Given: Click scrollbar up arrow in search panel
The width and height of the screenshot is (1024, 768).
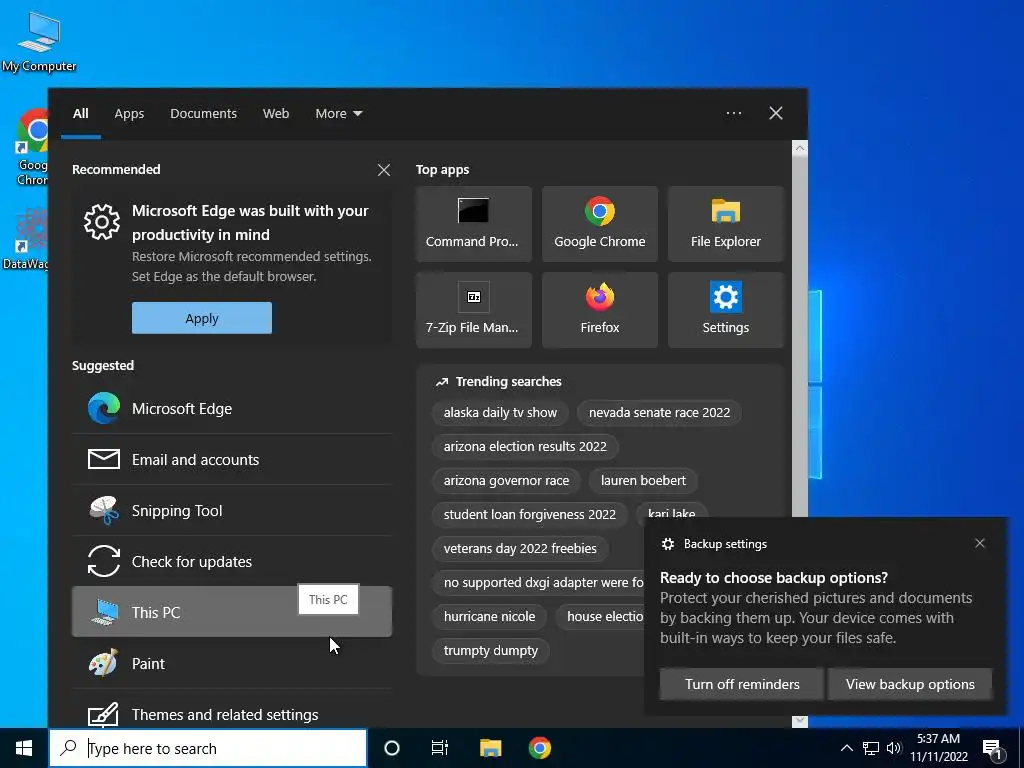Looking at the screenshot, I should click(x=799, y=148).
